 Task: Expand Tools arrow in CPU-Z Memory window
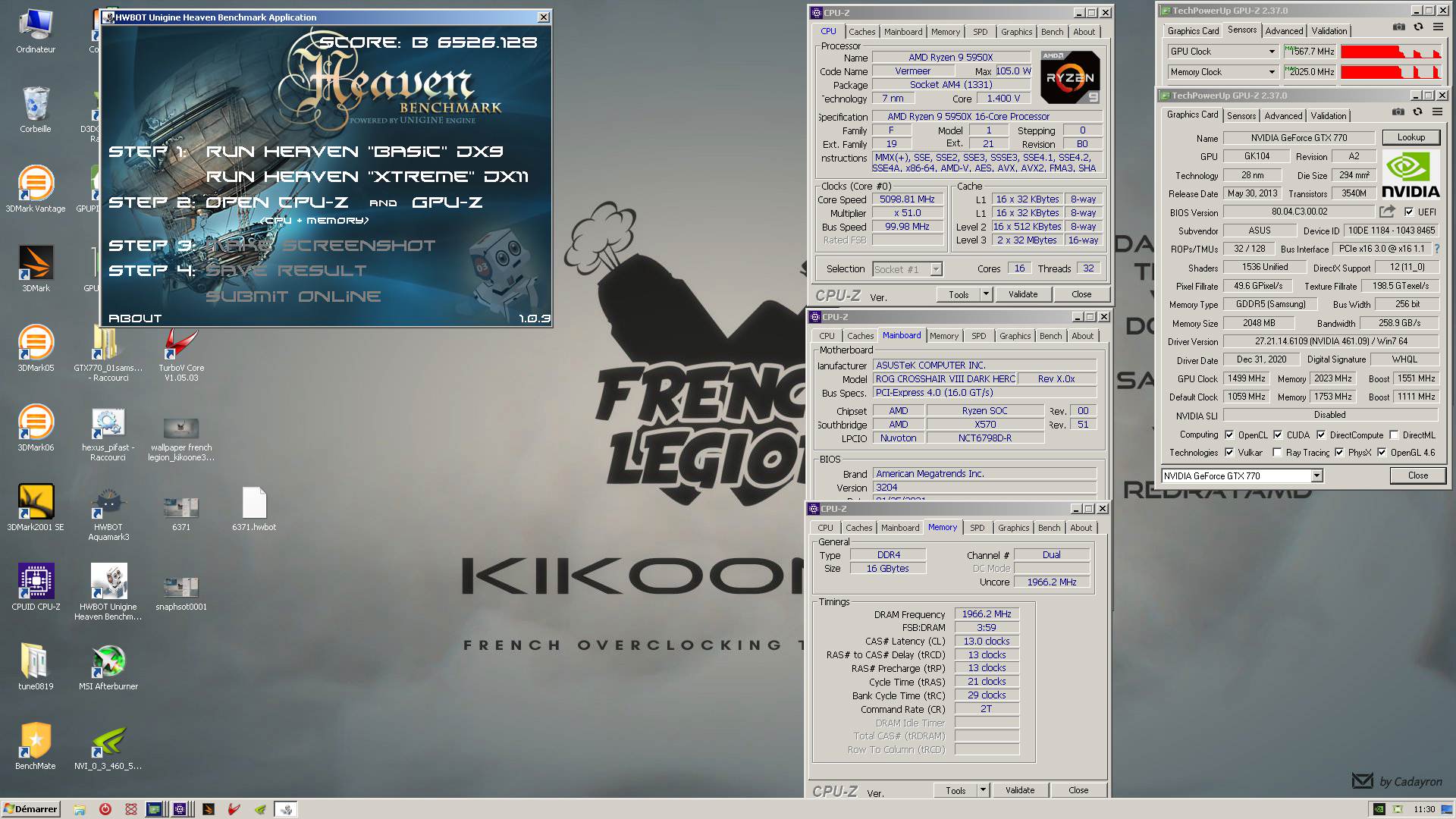tap(983, 790)
